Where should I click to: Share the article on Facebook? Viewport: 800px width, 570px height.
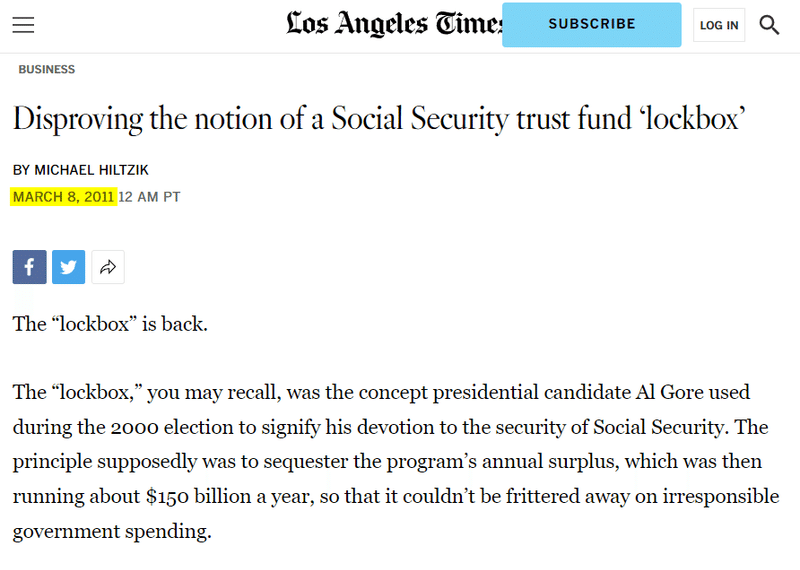[30, 267]
